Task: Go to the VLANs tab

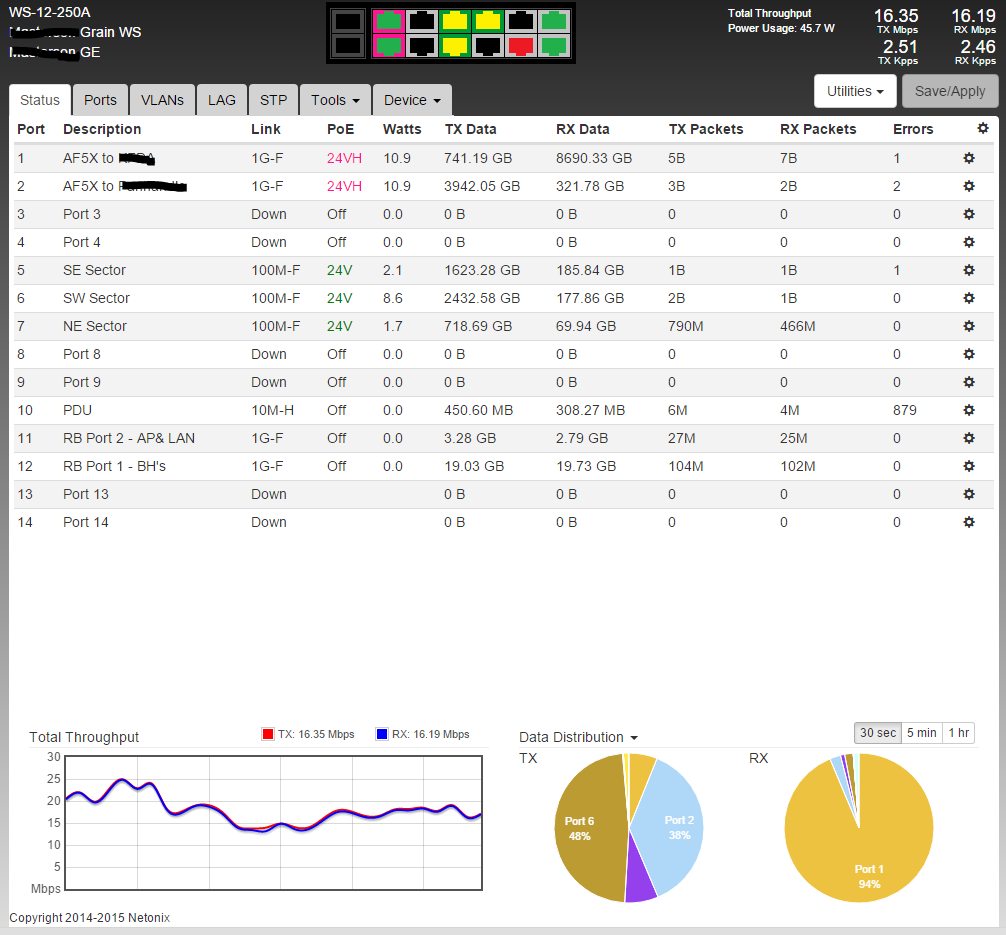Action: pyautogui.click(x=162, y=100)
